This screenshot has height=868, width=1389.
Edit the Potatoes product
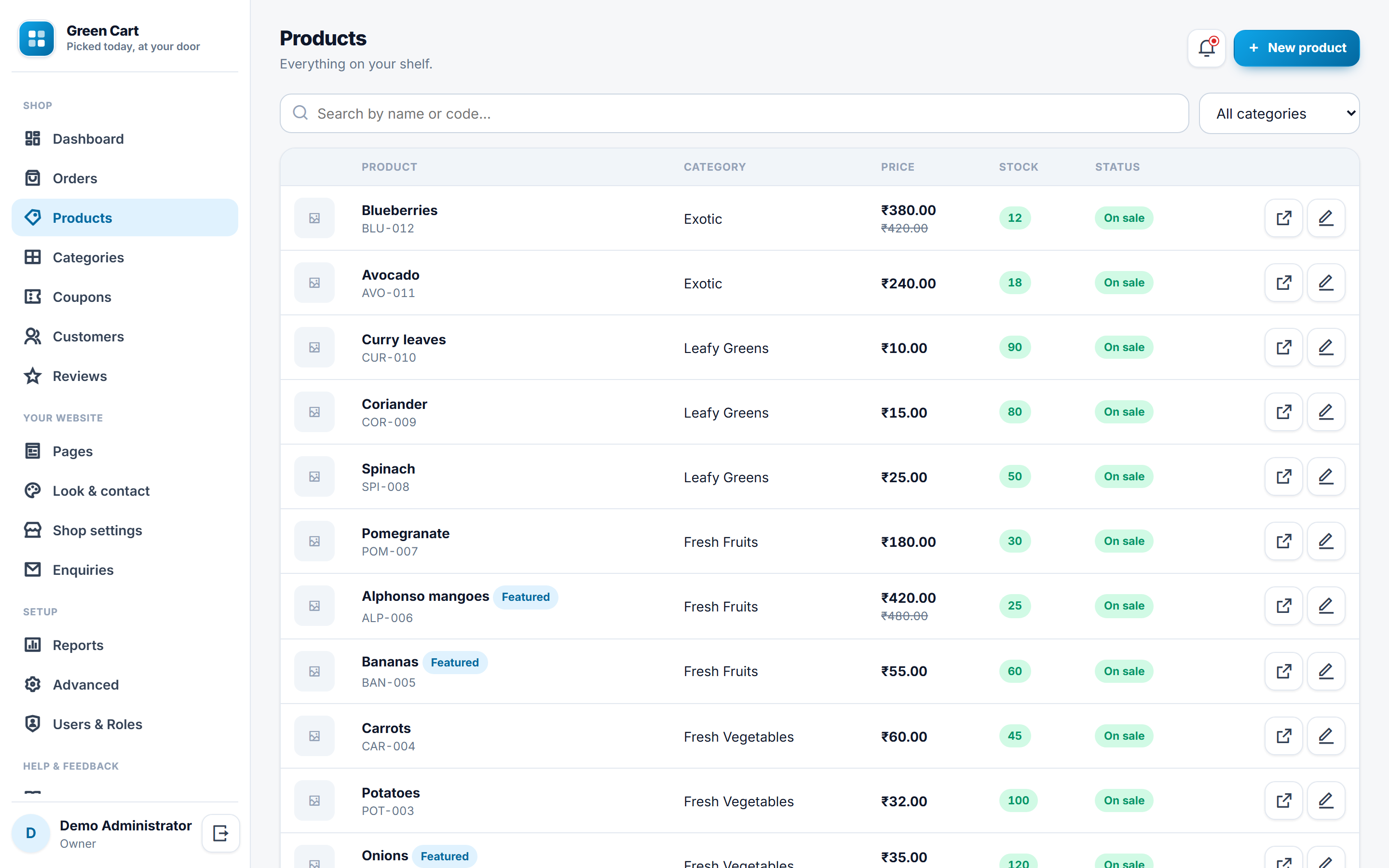1326,800
